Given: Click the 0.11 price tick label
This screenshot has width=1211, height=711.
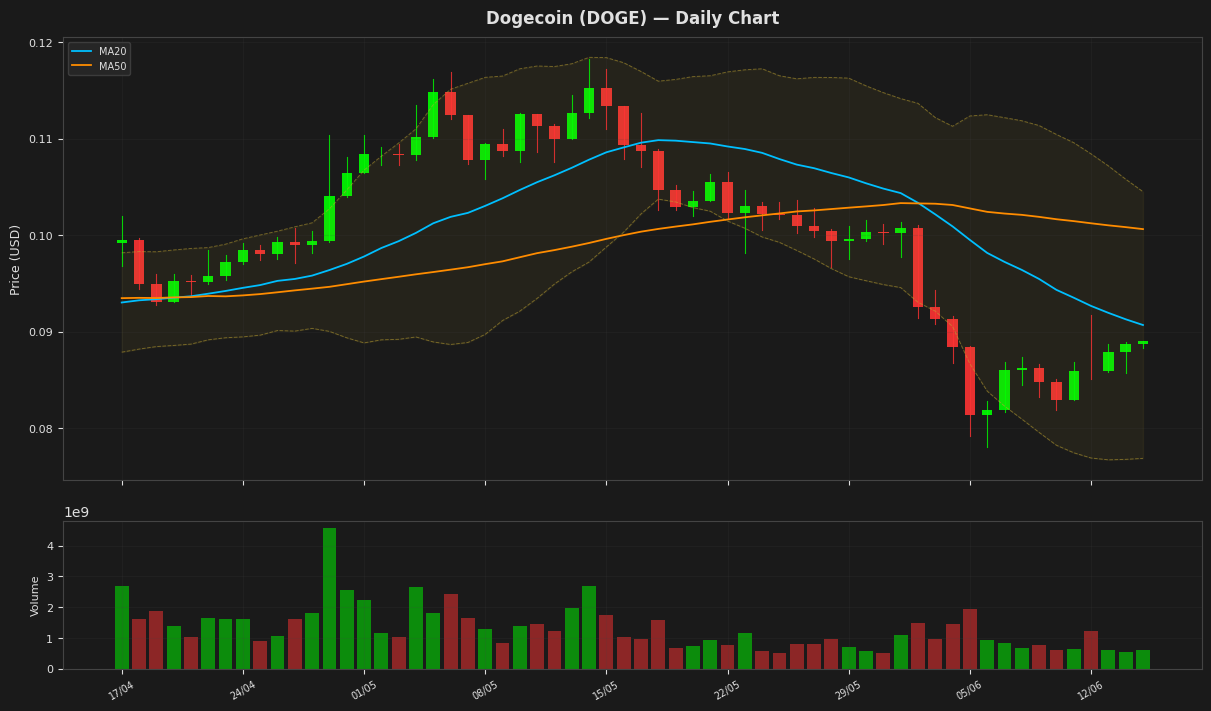Looking at the screenshot, I should pos(41,139).
